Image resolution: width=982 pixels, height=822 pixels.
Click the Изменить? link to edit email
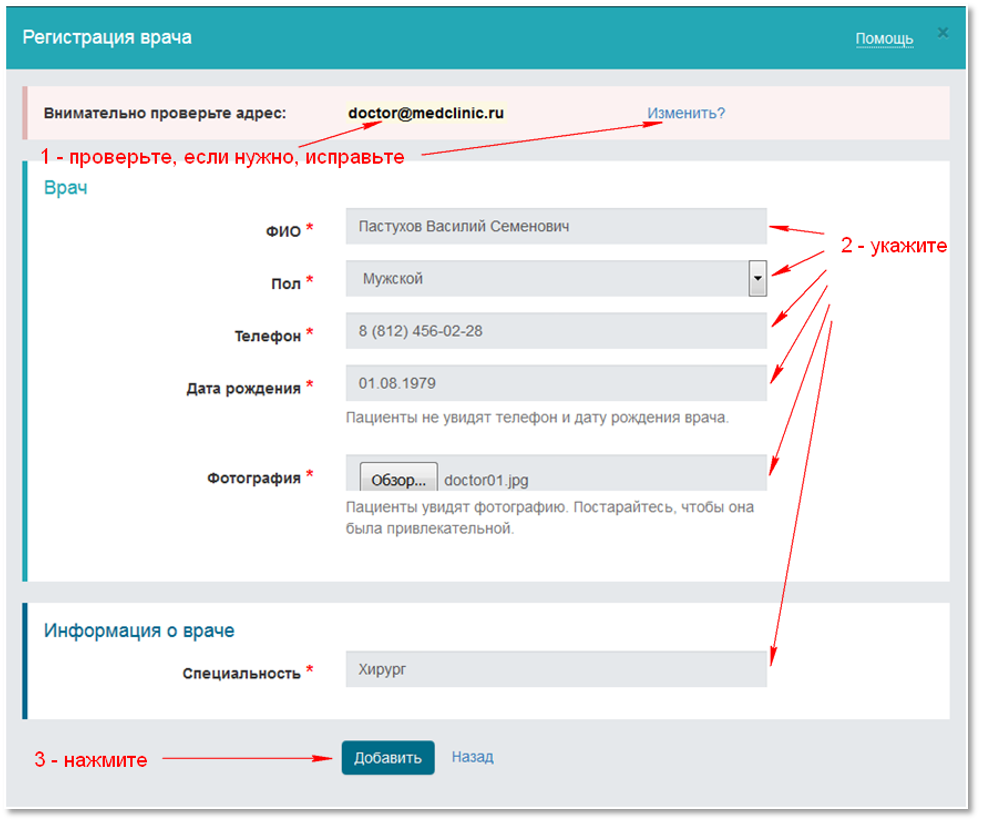[x=686, y=113]
